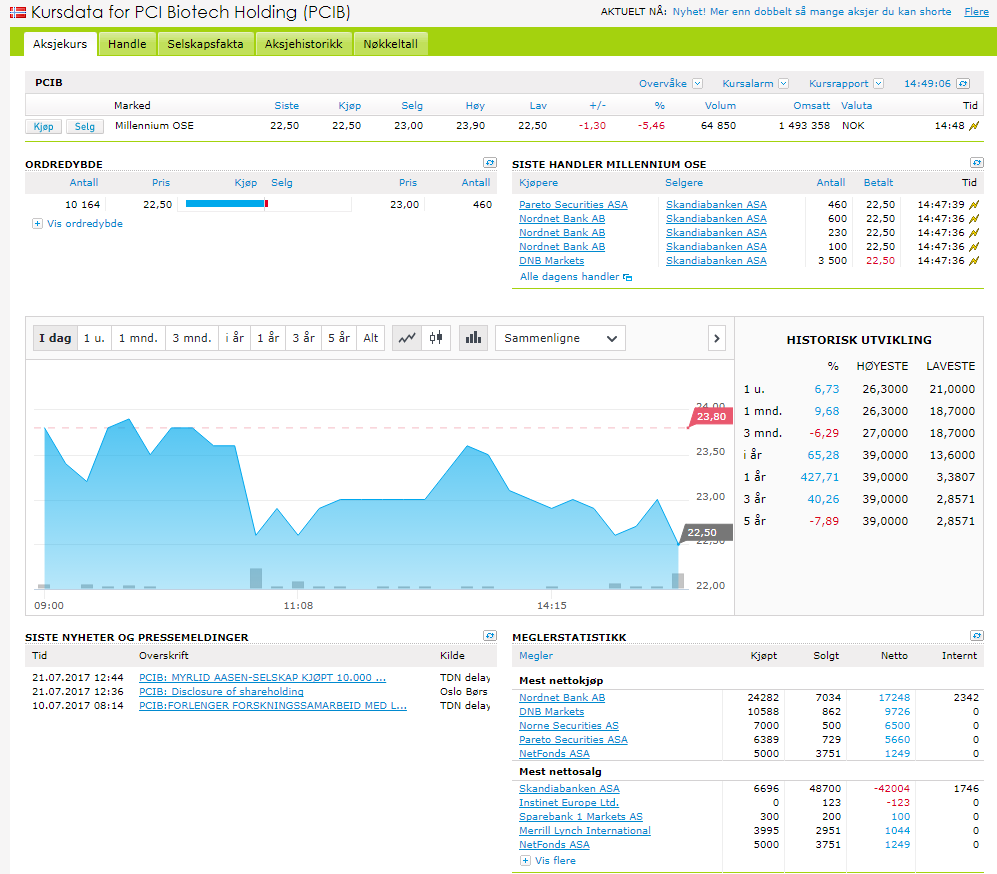The width and height of the screenshot is (997, 874).
Task: Open the Kursrapport dropdown
Action: pyautogui.click(x=878, y=84)
